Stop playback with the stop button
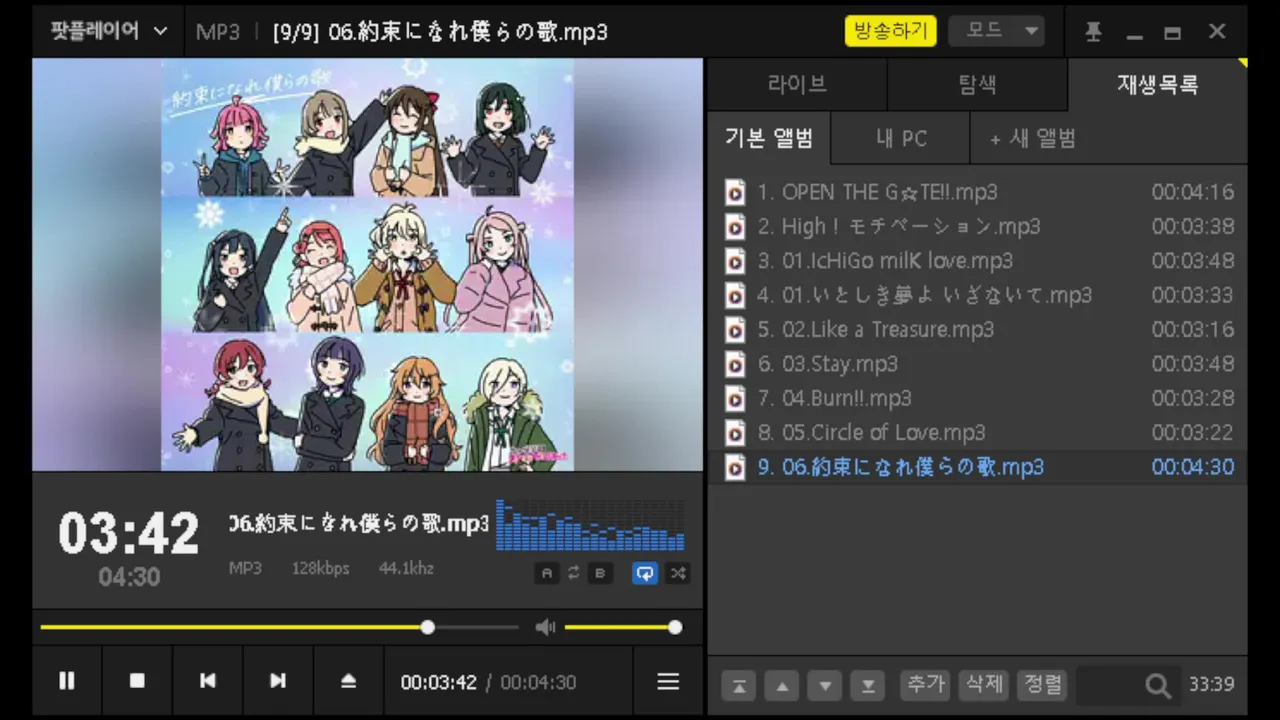 click(138, 681)
